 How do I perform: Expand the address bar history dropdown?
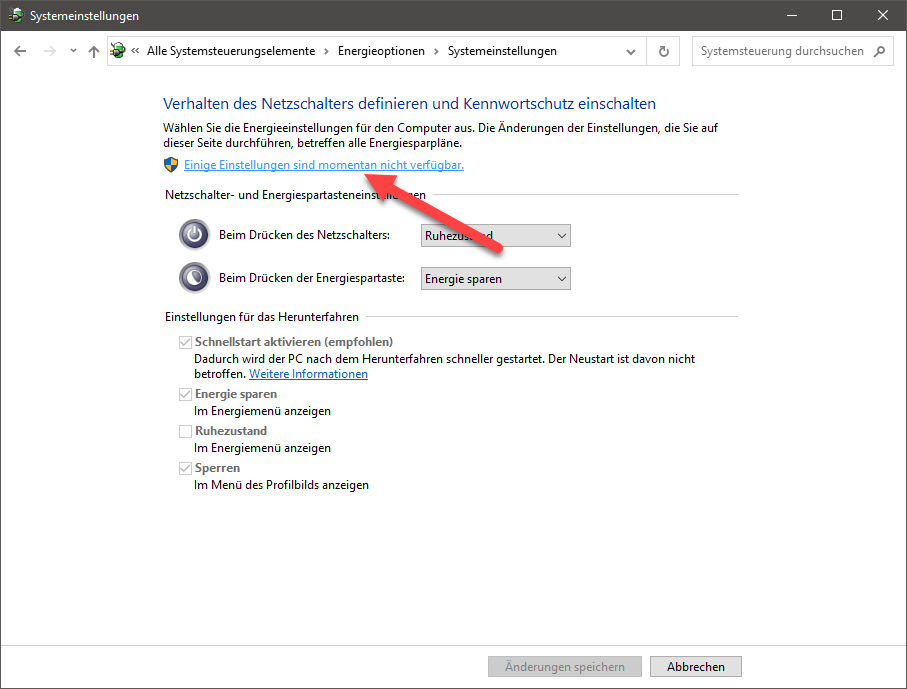pos(630,50)
